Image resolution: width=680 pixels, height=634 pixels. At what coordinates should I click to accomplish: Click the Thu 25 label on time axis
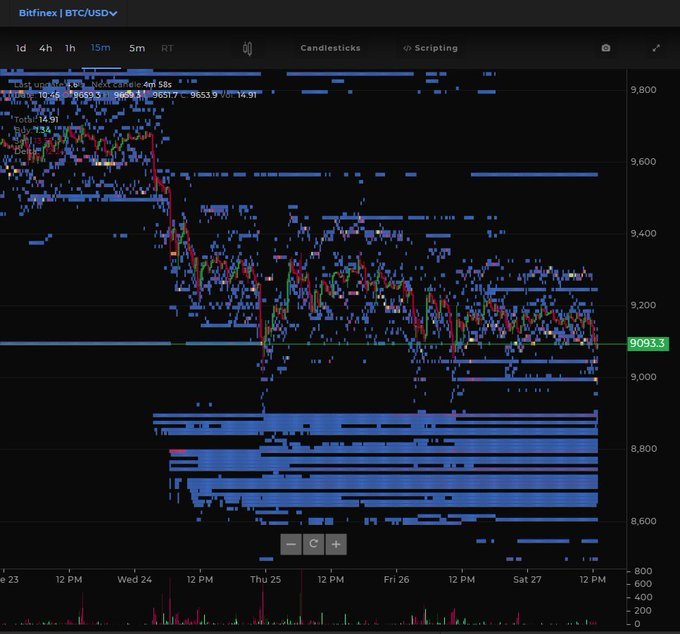(265, 579)
